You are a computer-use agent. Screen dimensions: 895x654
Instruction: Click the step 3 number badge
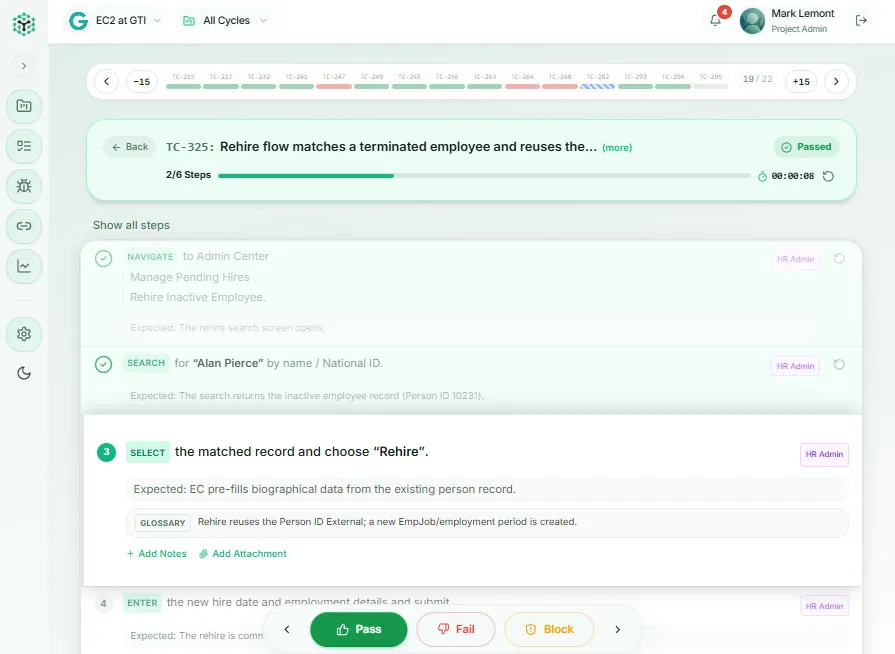tap(106, 452)
